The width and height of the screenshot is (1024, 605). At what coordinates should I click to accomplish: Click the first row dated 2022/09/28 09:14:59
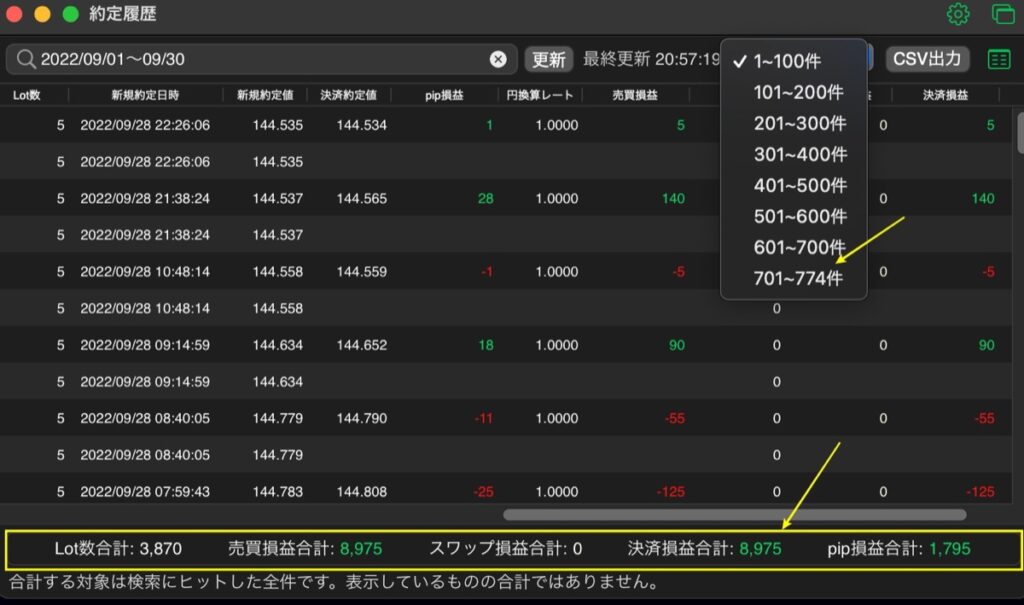click(508, 345)
